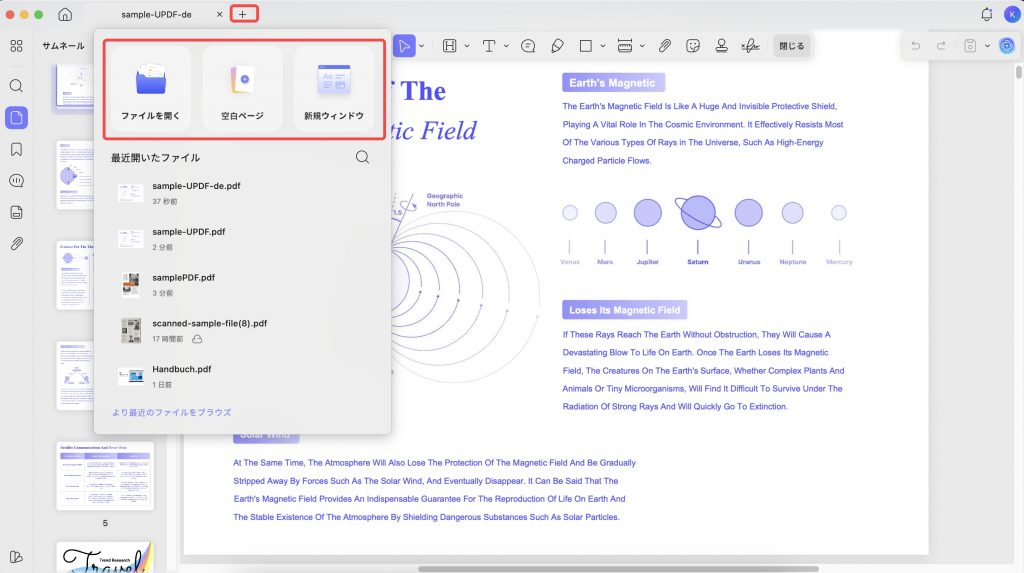
Task: Click the Saturn planet label
Action: pyautogui.click(x=697, y=262)
